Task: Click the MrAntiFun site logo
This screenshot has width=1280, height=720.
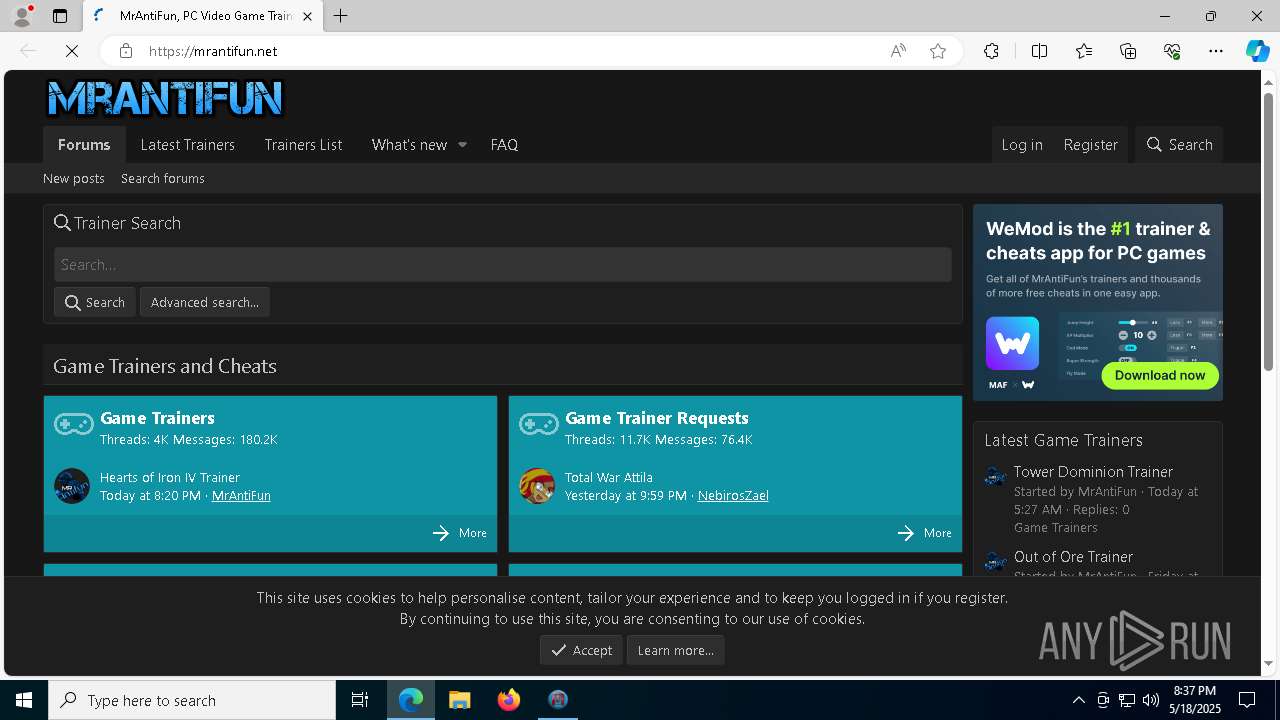Action: pyautogui.click(x=165, y=98)
